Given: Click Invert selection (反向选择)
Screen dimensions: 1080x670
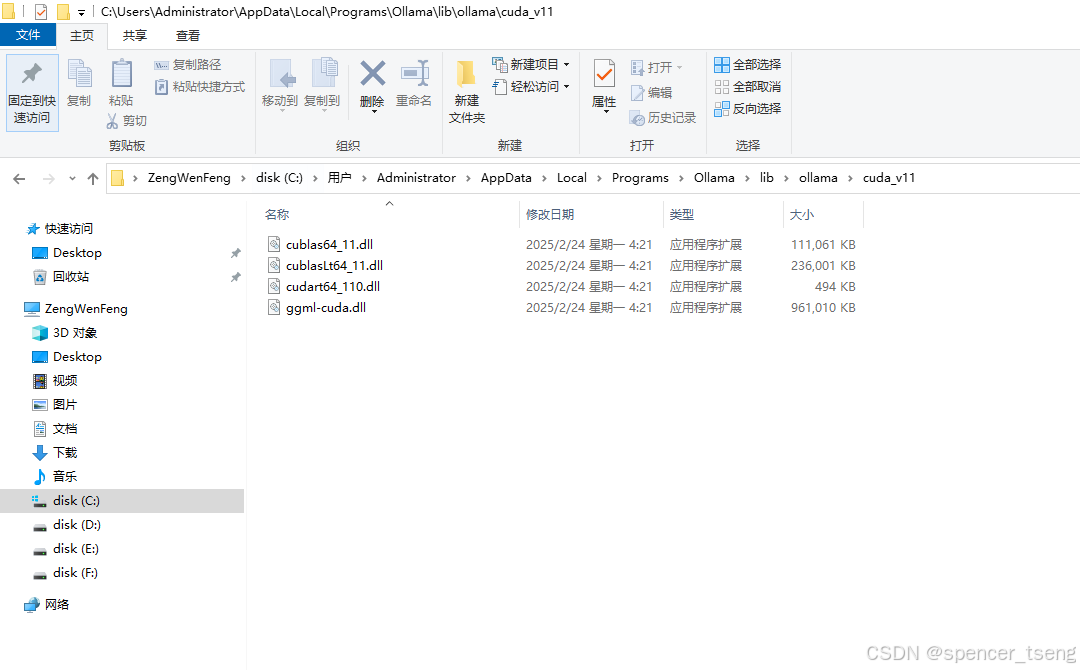Looking at the screenshot, I should click(x=748, y=109).
